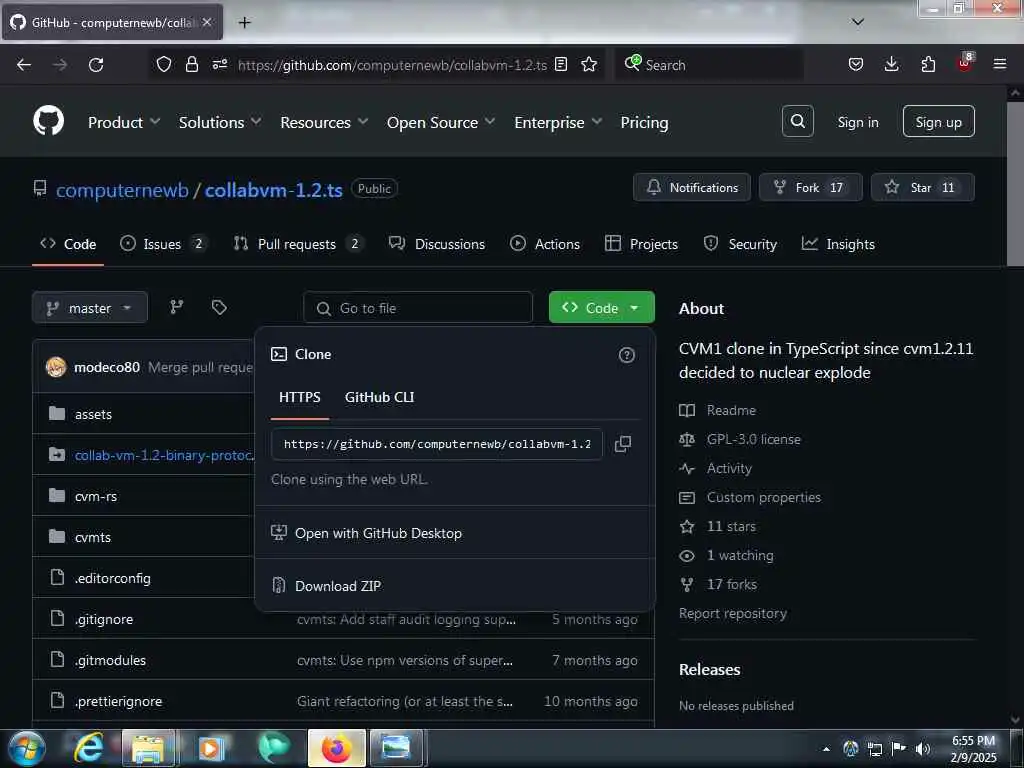Viewport: 1024px width, 768px height.
Task: Click the Firefox Search box
Action: coord(708,65)
